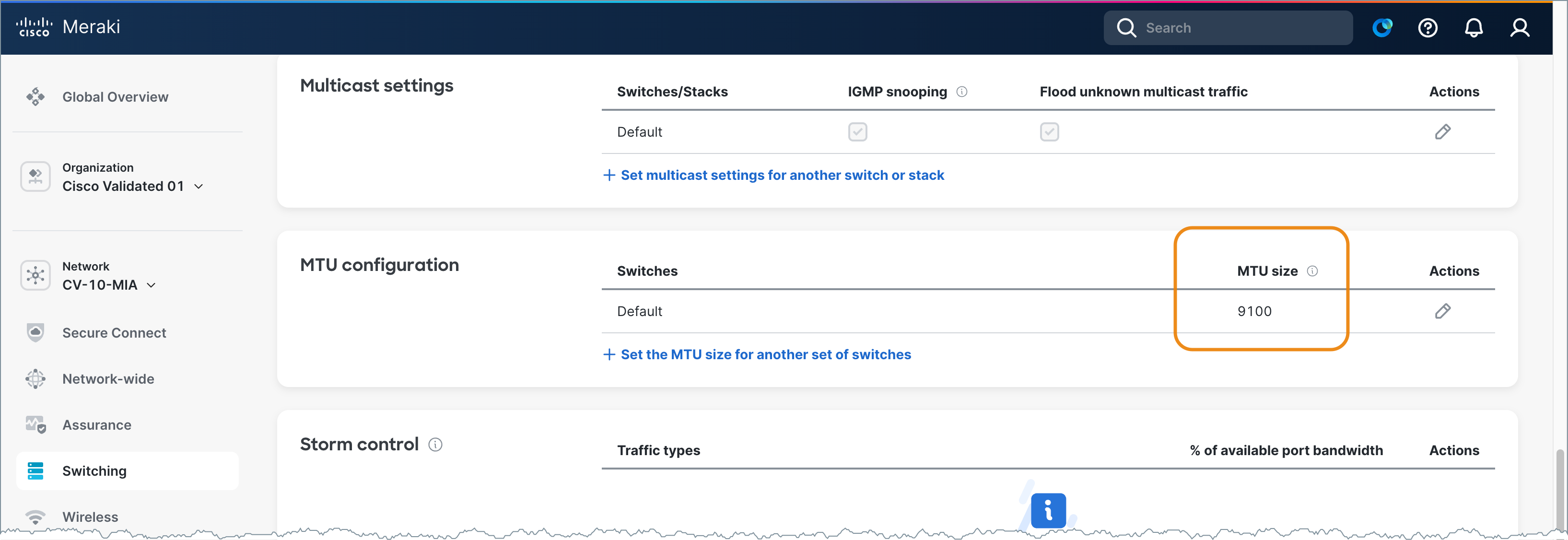Edit Default multicast settings pencil
Image resolution: width=1568 pixels, height=540 pixels.
[x=1443, y=132]
